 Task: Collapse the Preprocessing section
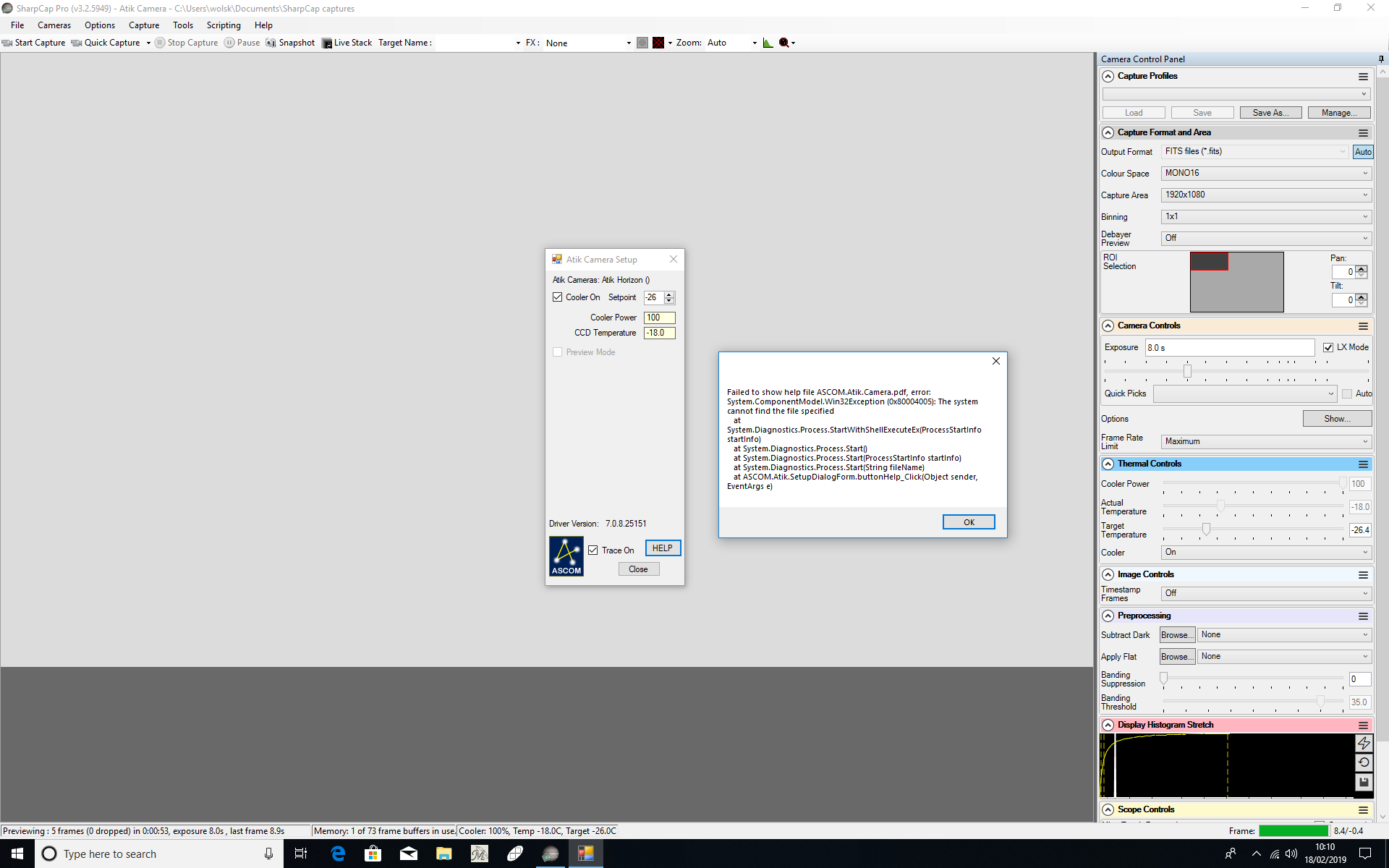[x=1108, y=616]
